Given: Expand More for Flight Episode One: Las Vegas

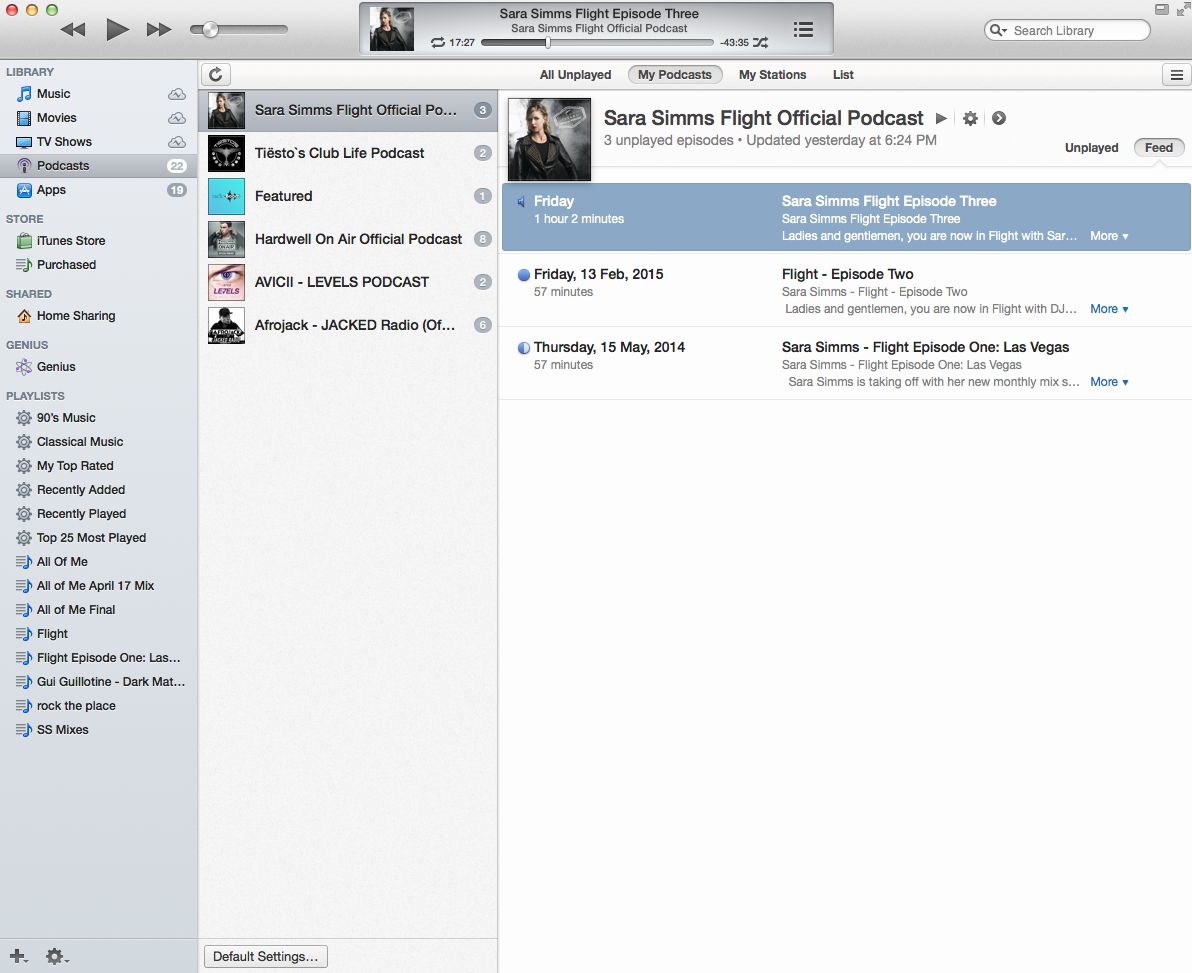Looking at the screenshot, I should click(x=1109, y=382).
